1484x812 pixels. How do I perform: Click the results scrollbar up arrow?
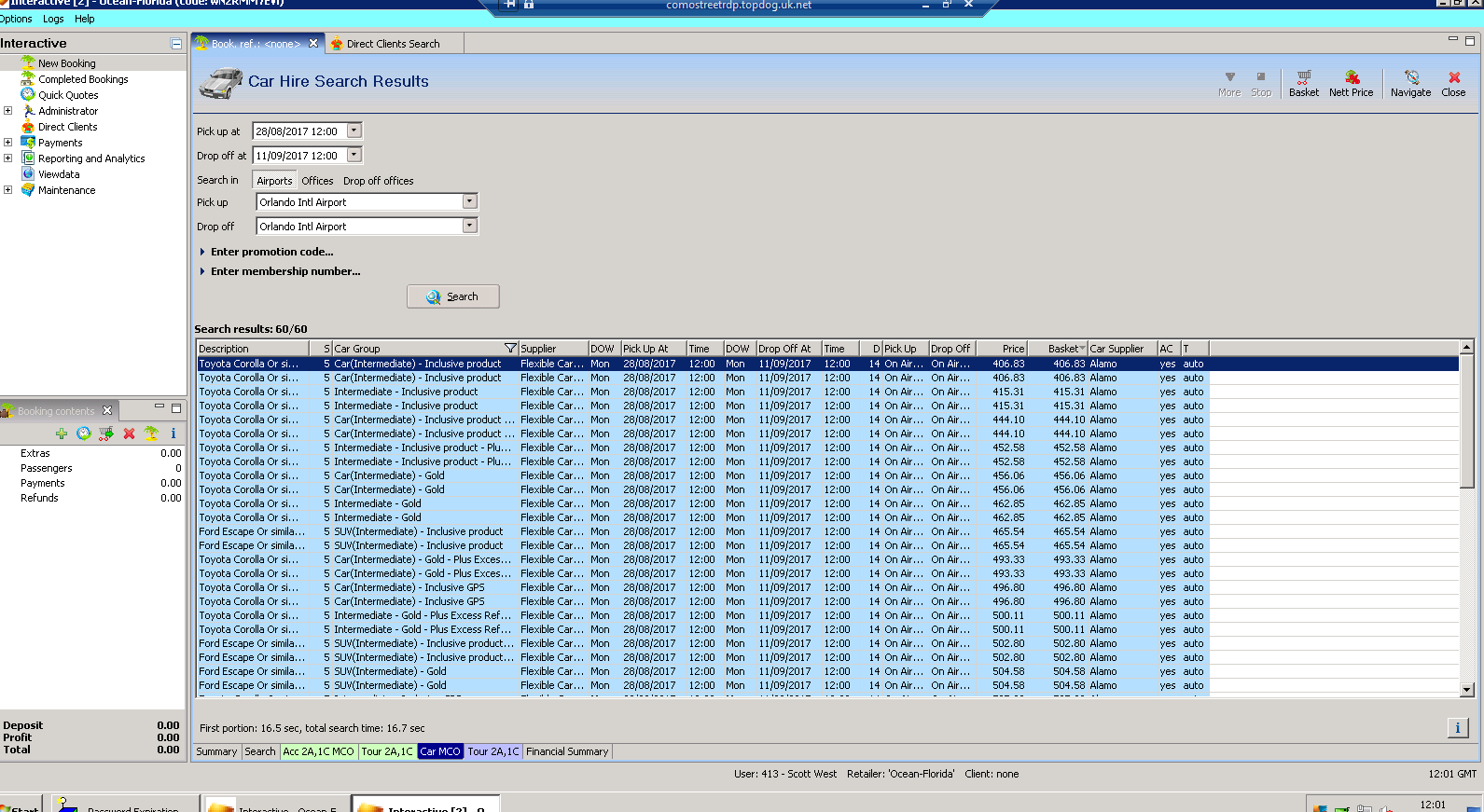pos(1466,347)
